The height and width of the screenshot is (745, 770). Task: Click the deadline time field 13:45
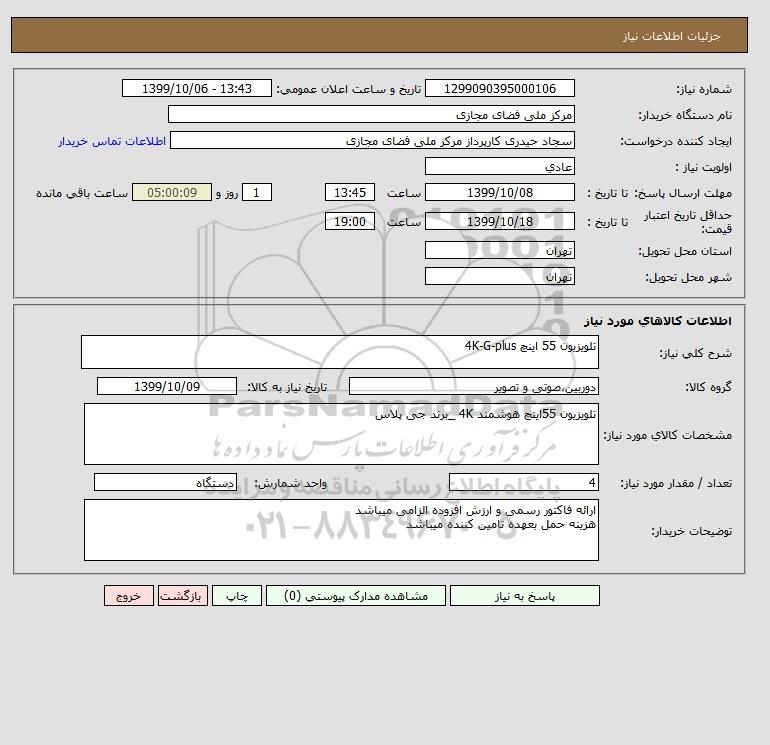tap(350, 193)
